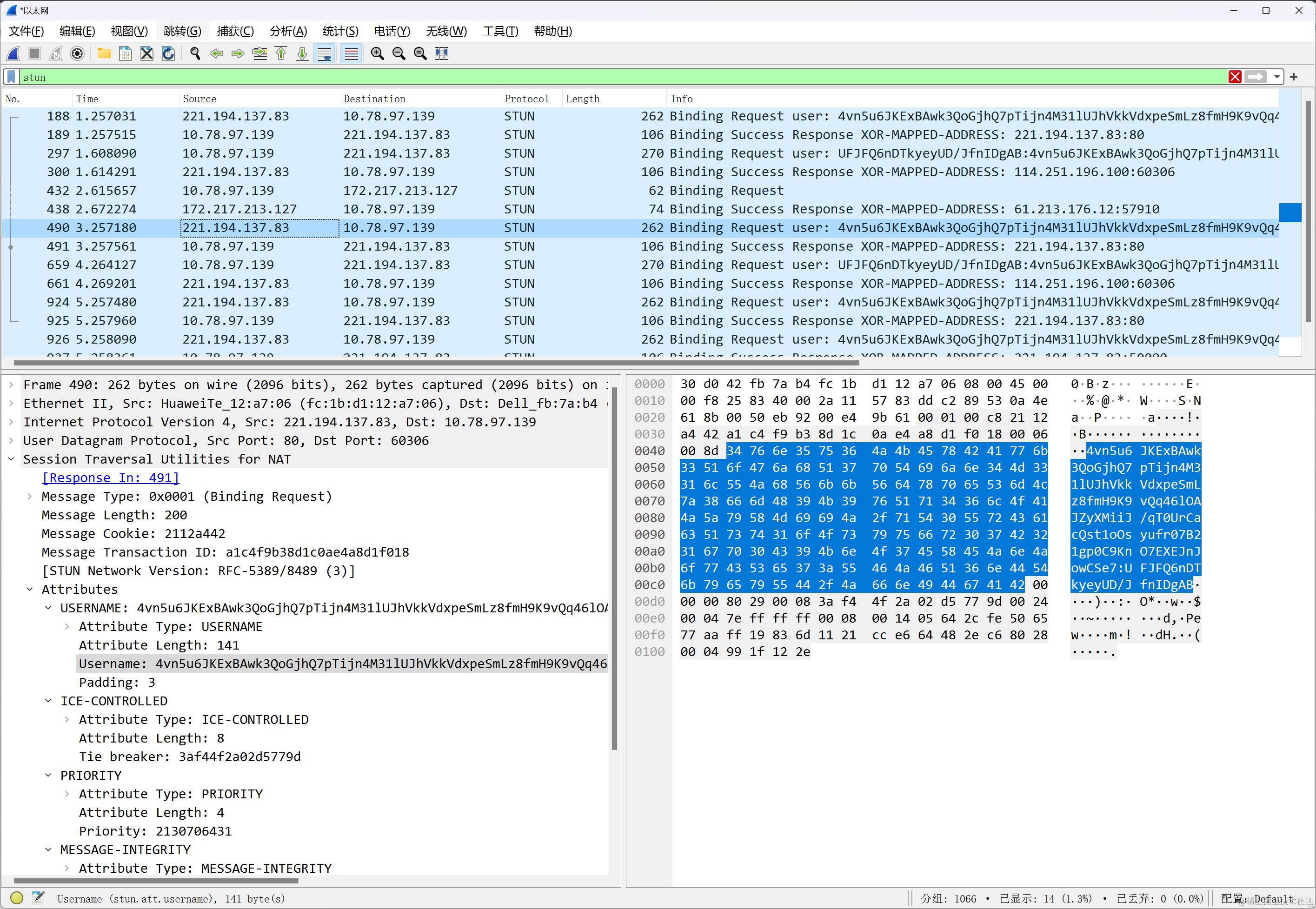Expand the Ethernet II tree item
1316x909 pixels.
pyautogui.click(x=11, y=403)
